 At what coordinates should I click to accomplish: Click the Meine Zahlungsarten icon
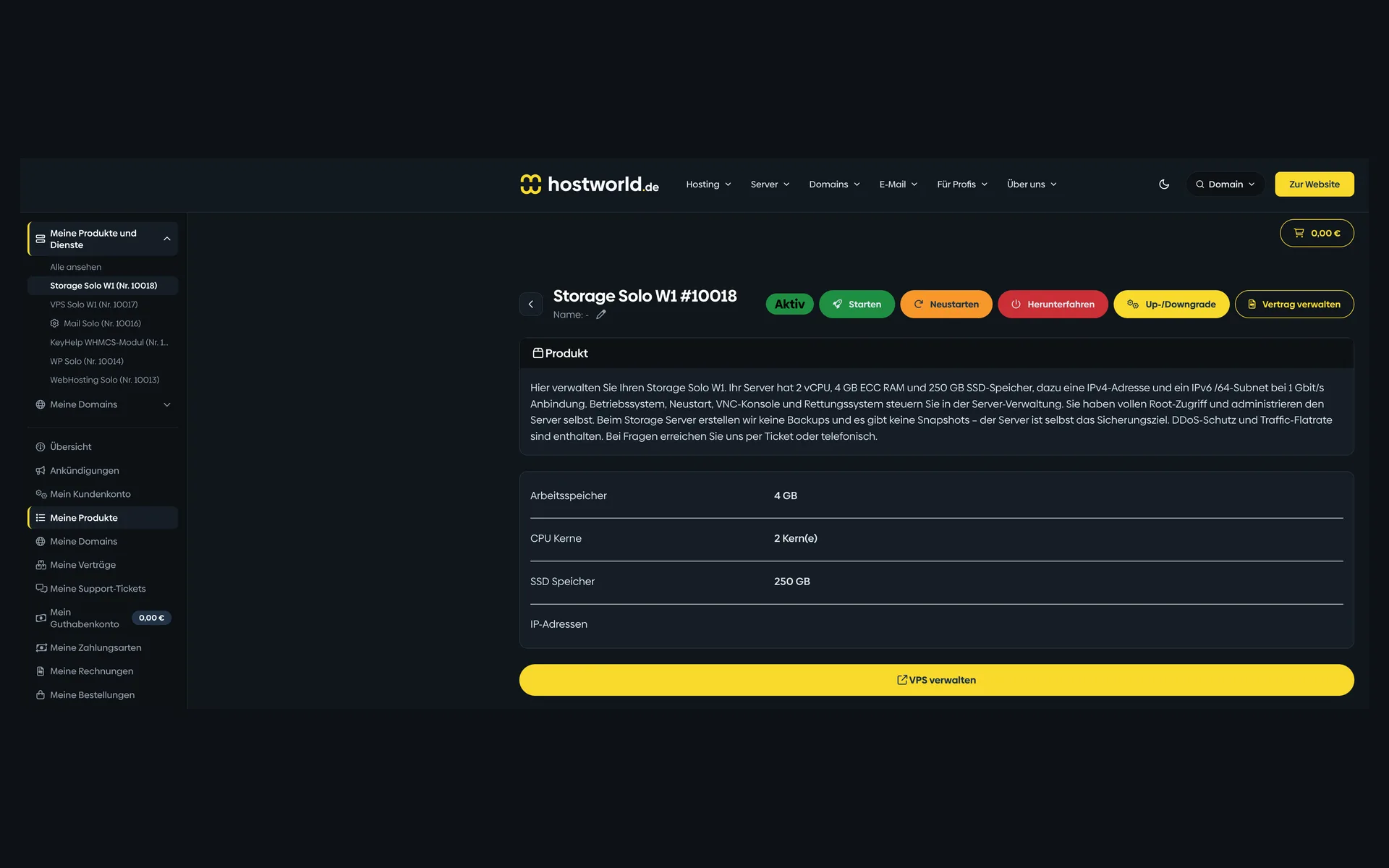[x=41, y=648]
